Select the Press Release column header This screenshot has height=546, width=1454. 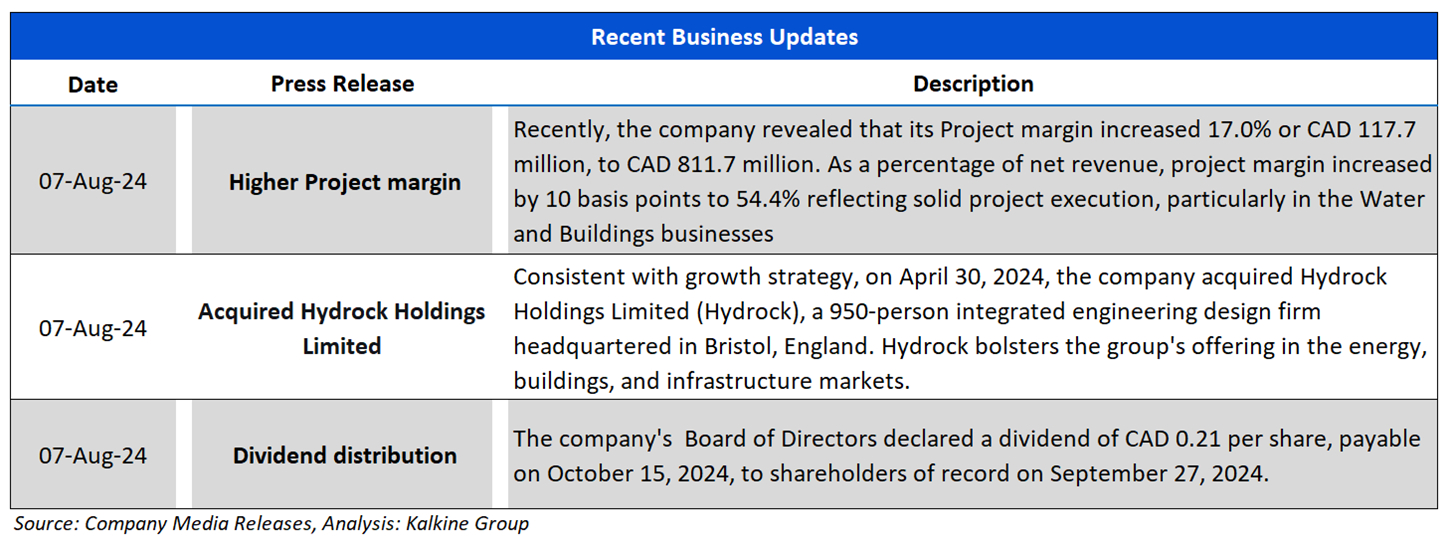(x=342, y=84)
